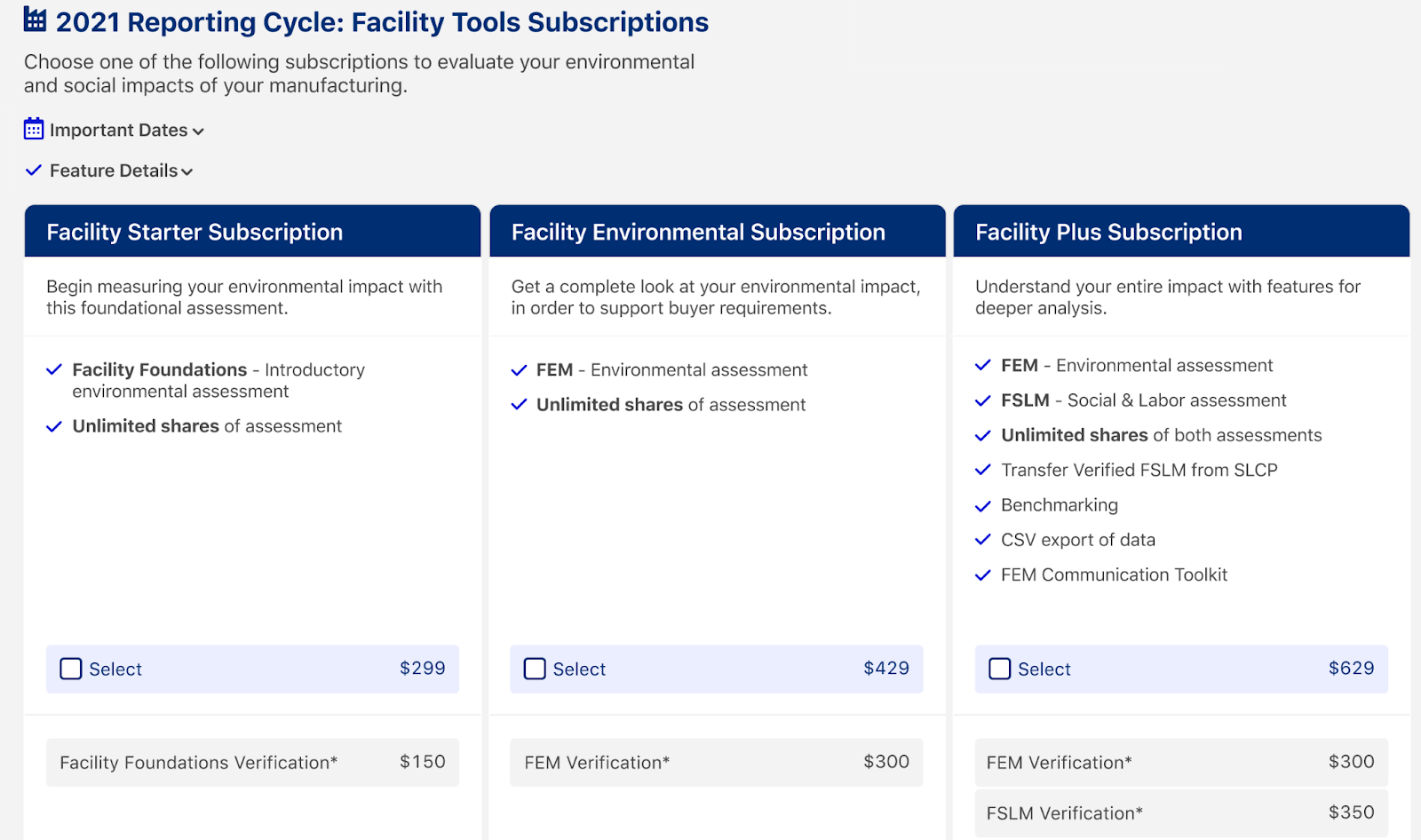Click checkmark icon beside CSV export of data
This screenshot has height=840, width=1421.
pos(982,540)
